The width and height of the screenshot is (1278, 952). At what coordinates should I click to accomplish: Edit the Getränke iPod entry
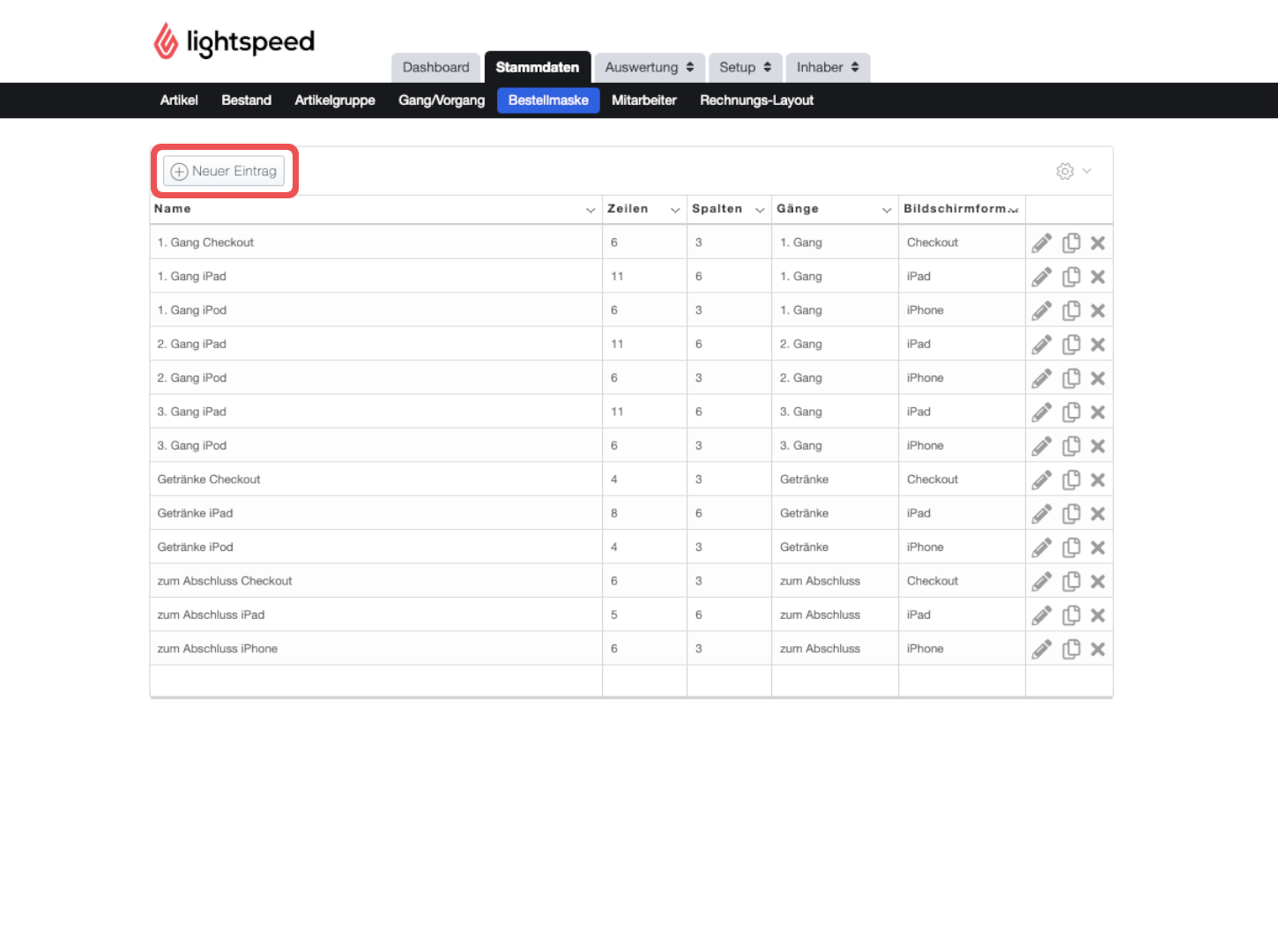[x=1042, y=547]
